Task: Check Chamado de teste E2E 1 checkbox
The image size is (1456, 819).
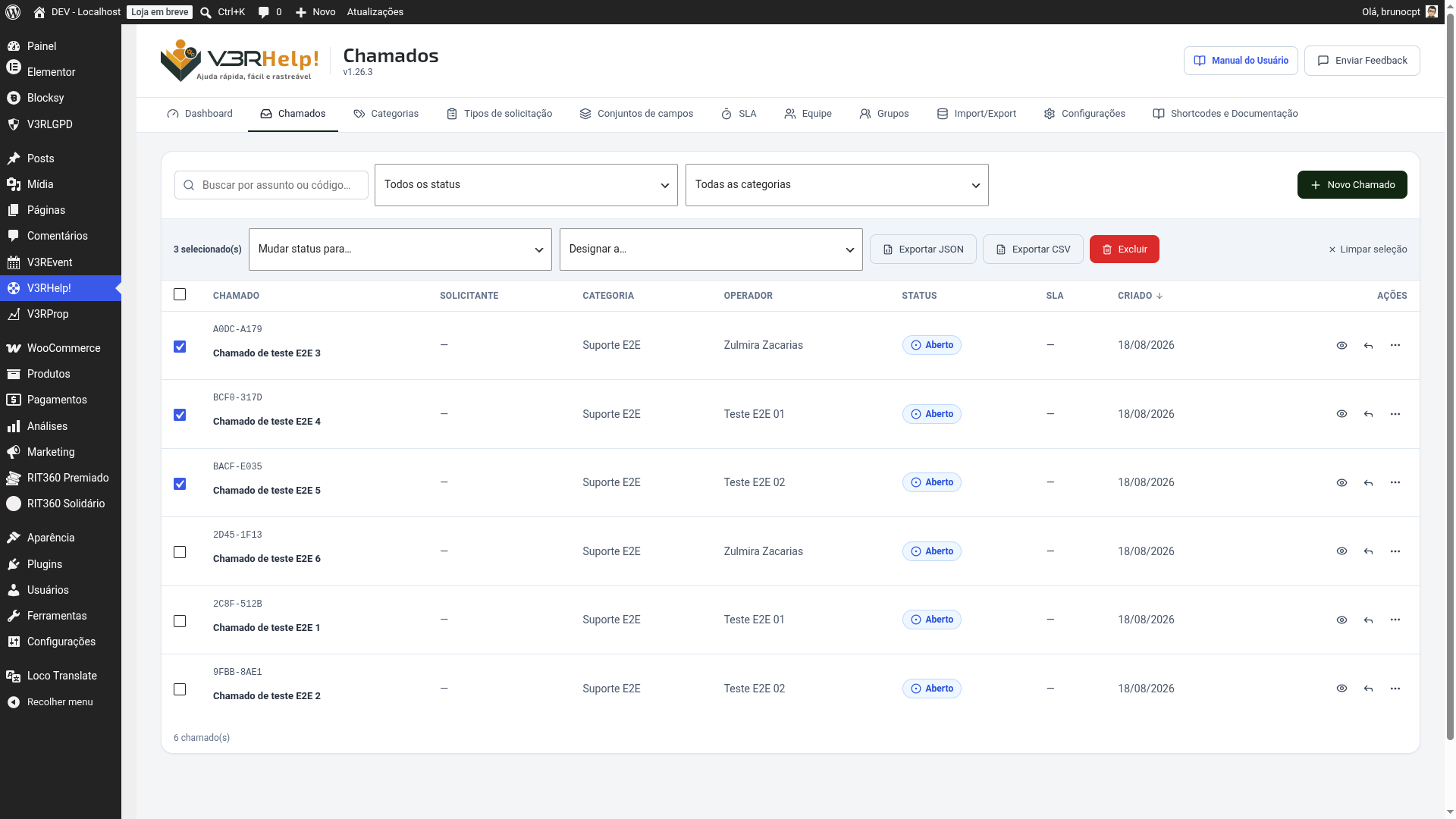Action: (x=180, y=621)
